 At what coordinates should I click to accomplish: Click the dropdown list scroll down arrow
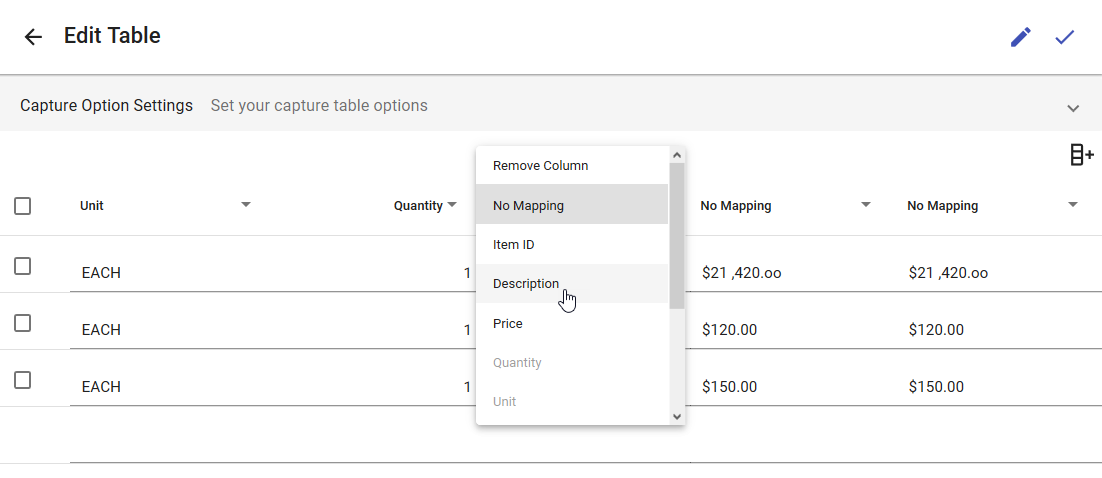tap(677, 416)
